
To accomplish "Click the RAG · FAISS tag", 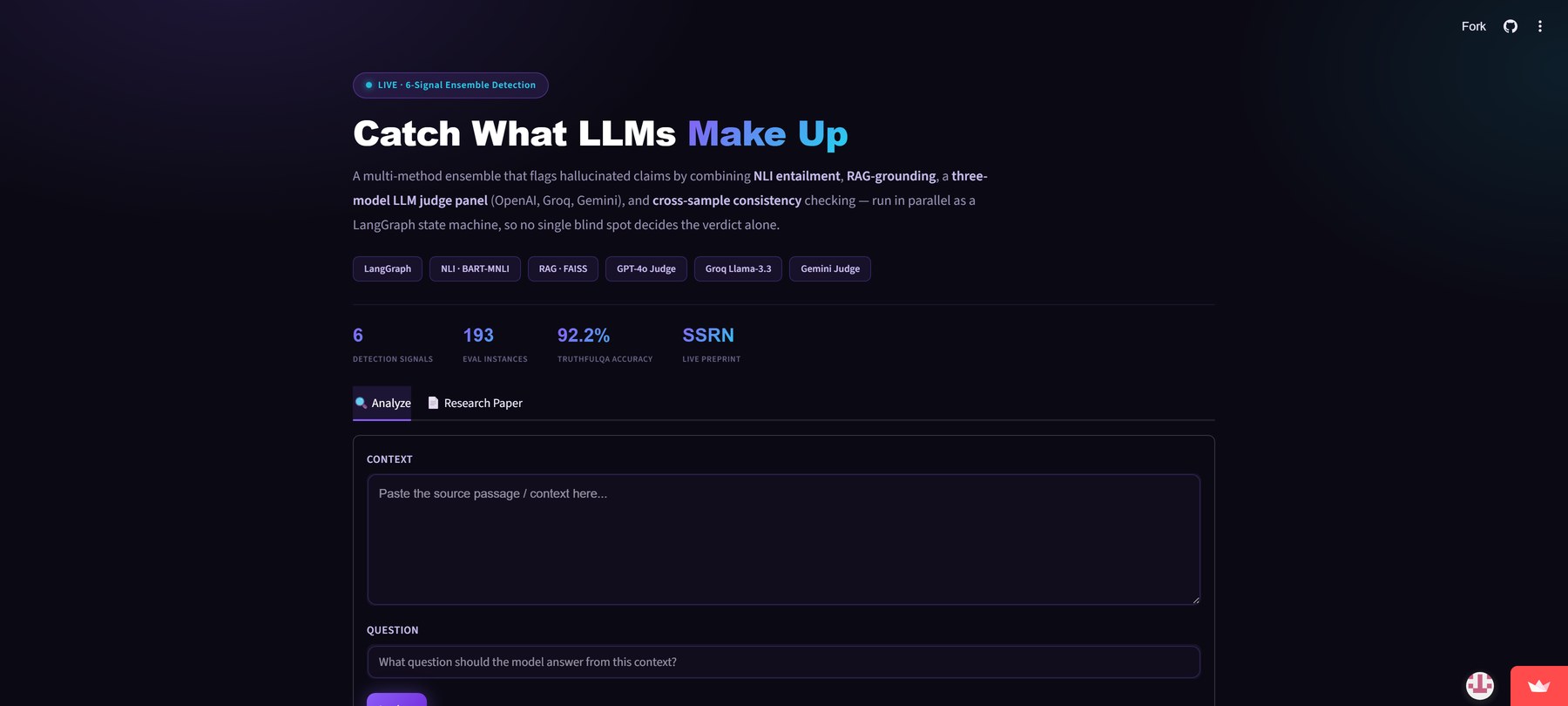I will coord(563,268).
